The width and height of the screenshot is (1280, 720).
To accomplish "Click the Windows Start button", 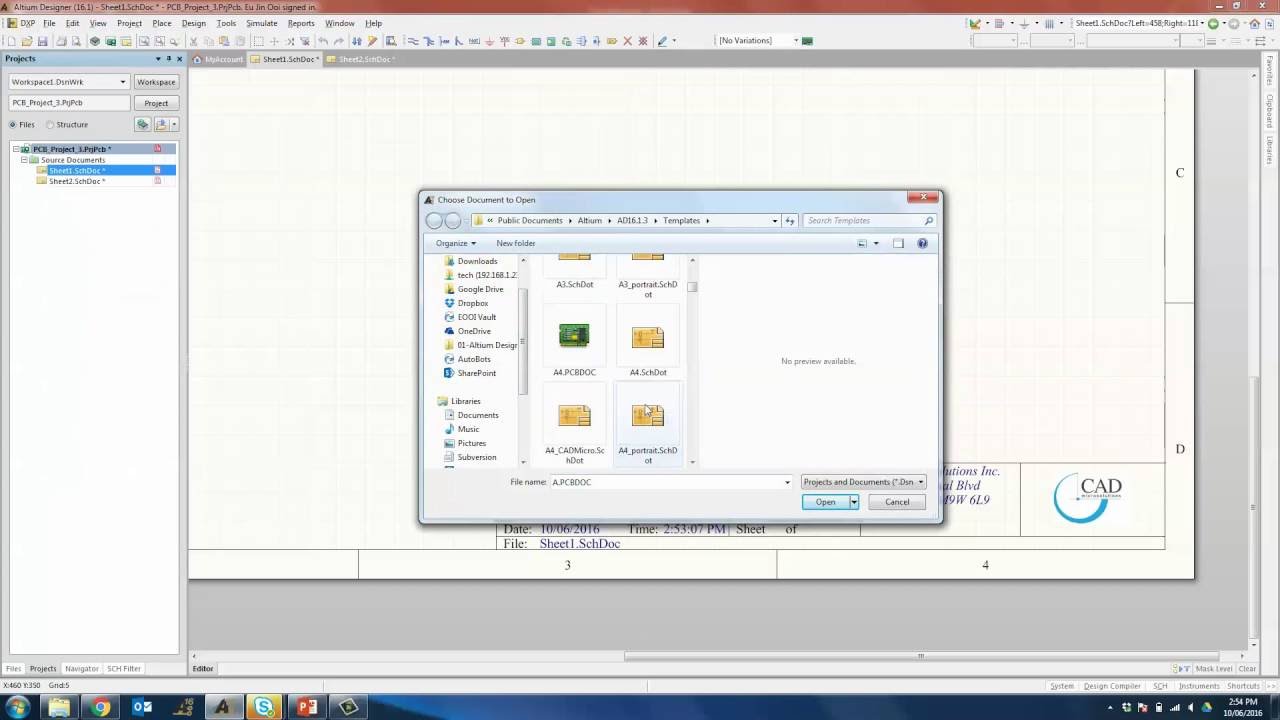I will 17,707.
